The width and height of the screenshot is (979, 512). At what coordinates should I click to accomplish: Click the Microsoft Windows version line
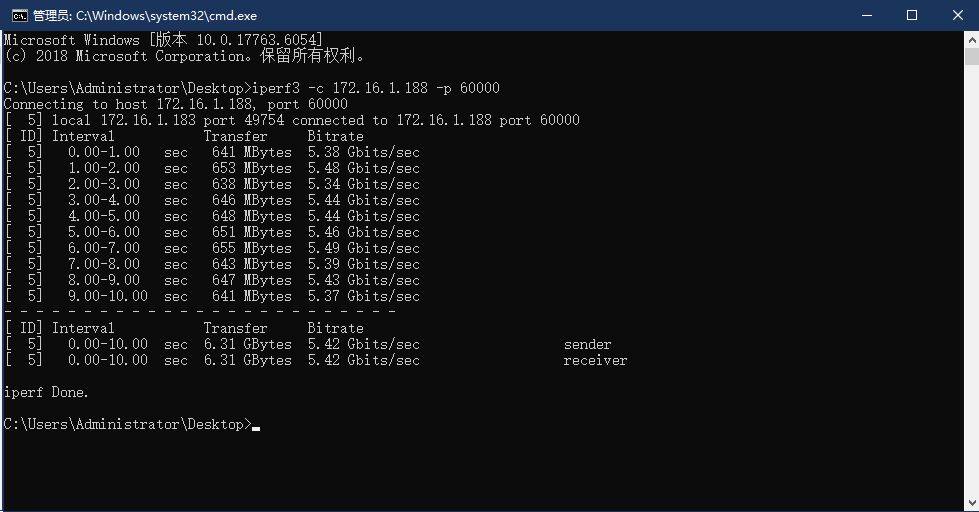[x=163, y=40]
